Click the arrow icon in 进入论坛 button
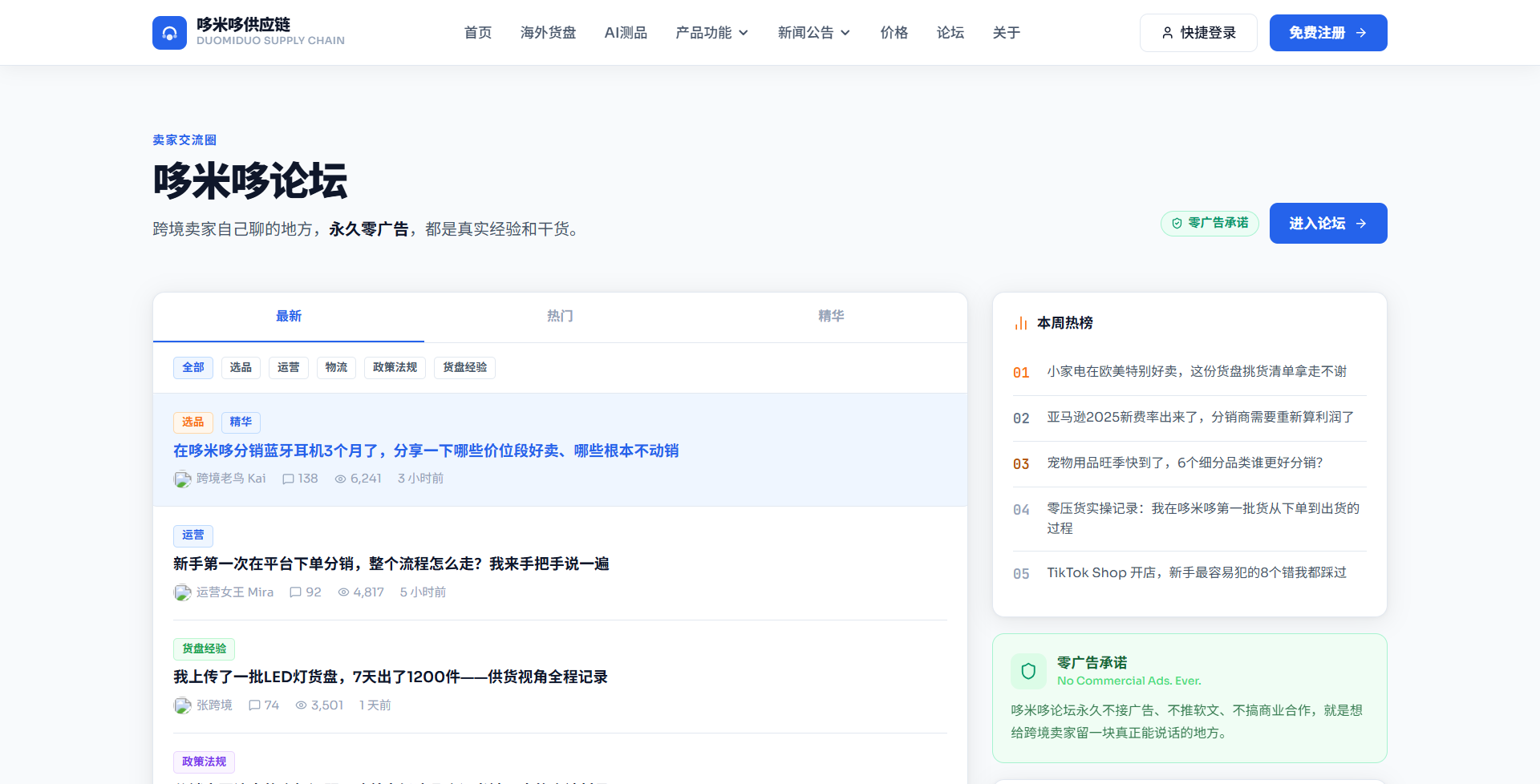 [1361, 224]
